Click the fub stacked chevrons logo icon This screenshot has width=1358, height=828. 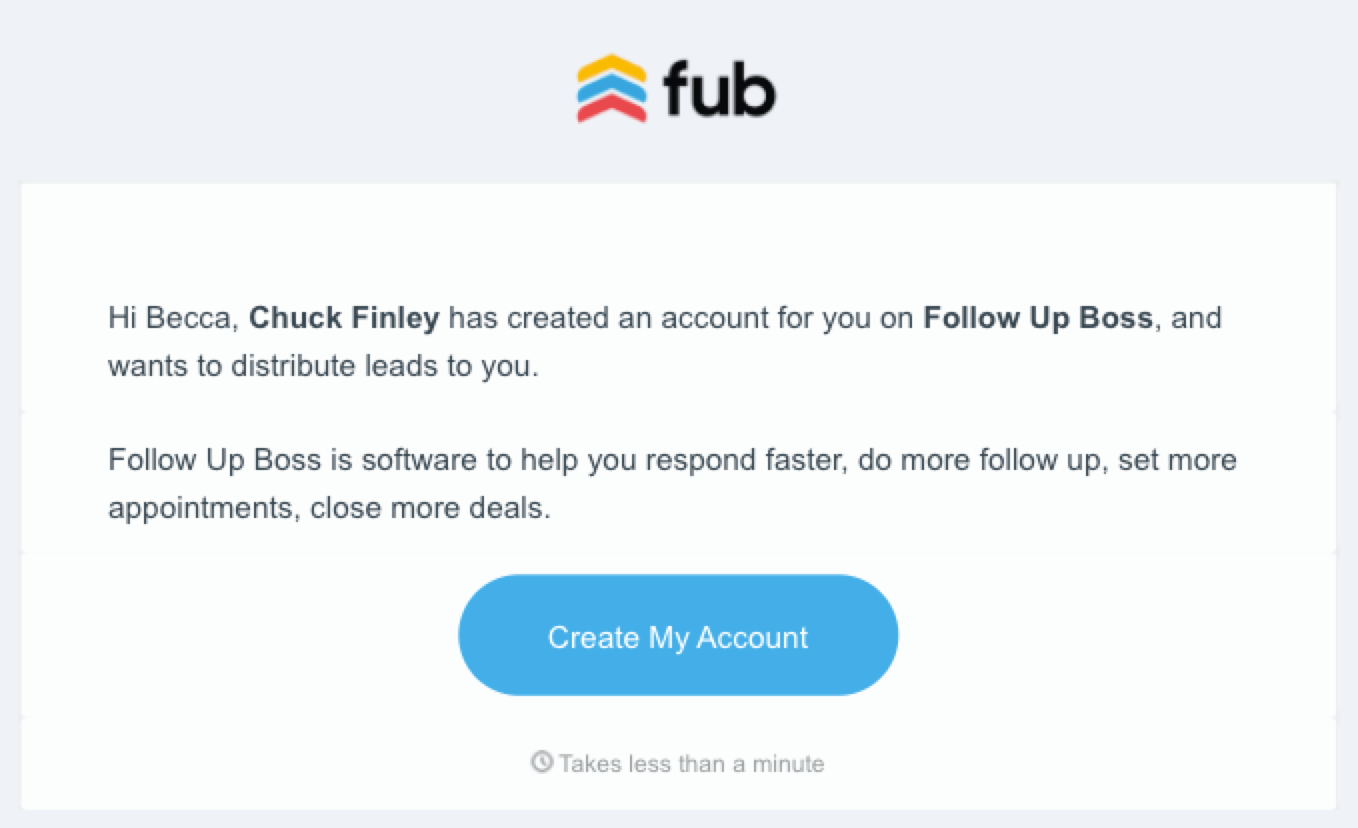click(x=611, y=88)
